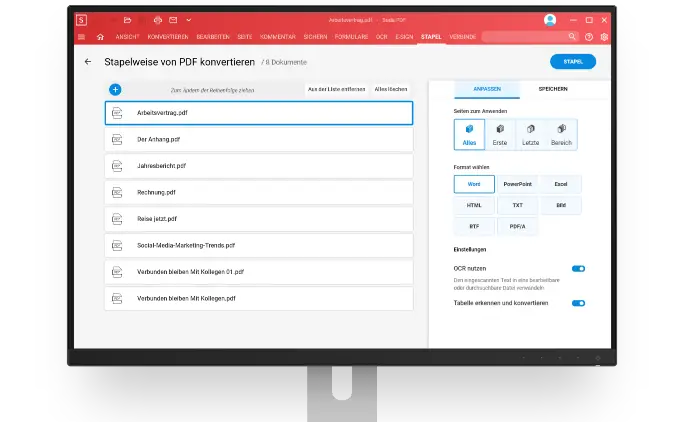The image size is (684, 422).
Task: Click the blue plus add-file icon
Action: pyautogui.click(x=115, y=89)
